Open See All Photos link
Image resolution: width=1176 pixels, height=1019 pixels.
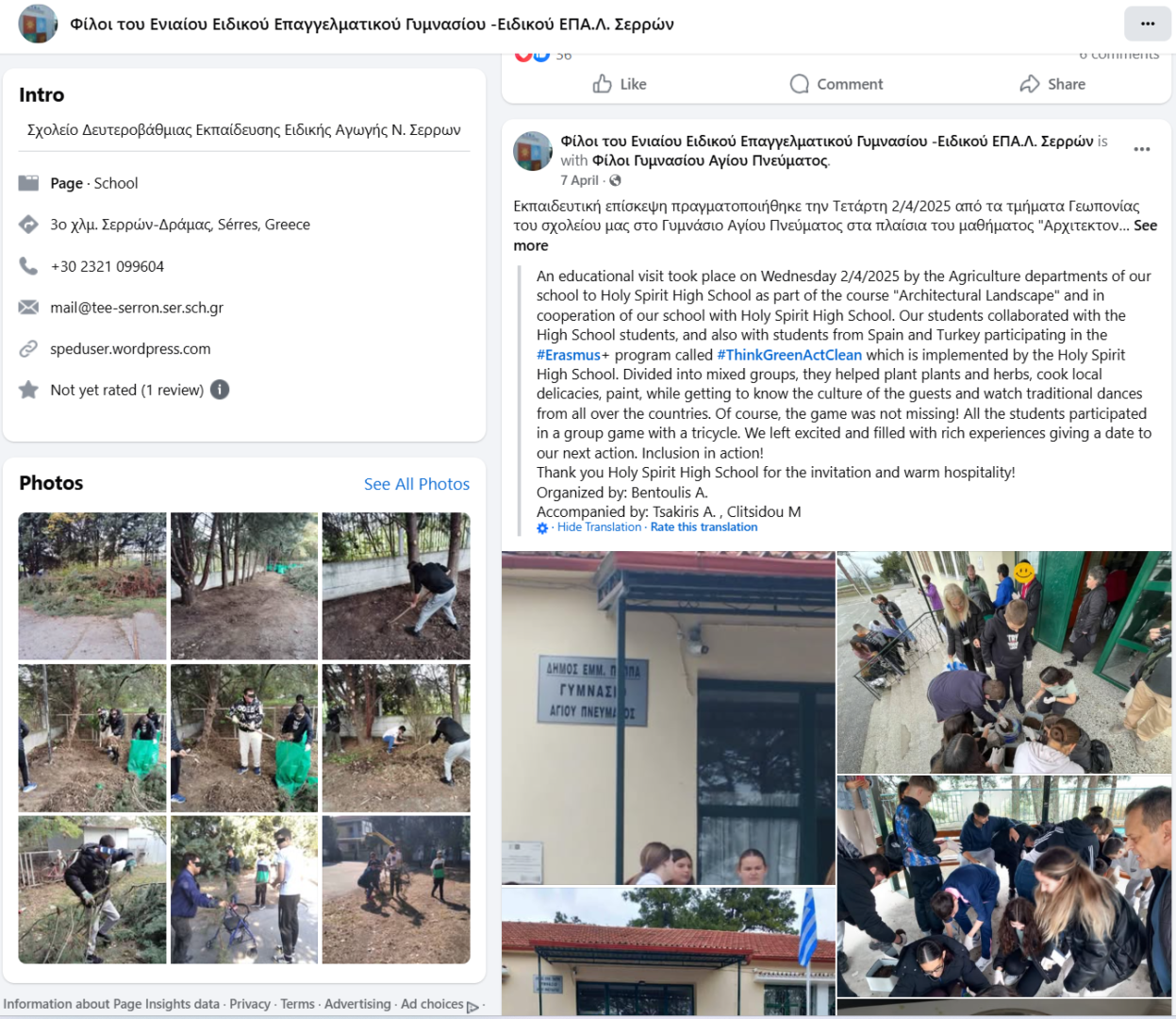[x=417, y=484]
